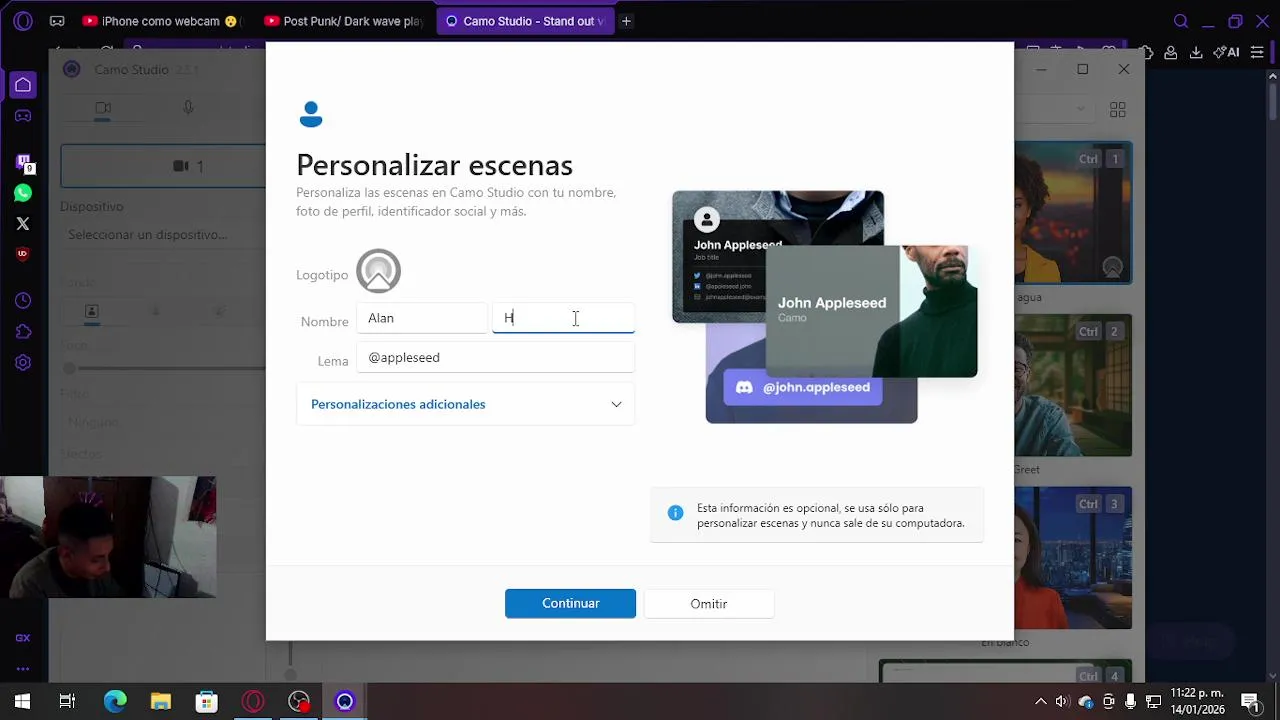The image size is (1280, 720).
Task: Open Twitch in the Opera sidebar
Action: point(23,162)
